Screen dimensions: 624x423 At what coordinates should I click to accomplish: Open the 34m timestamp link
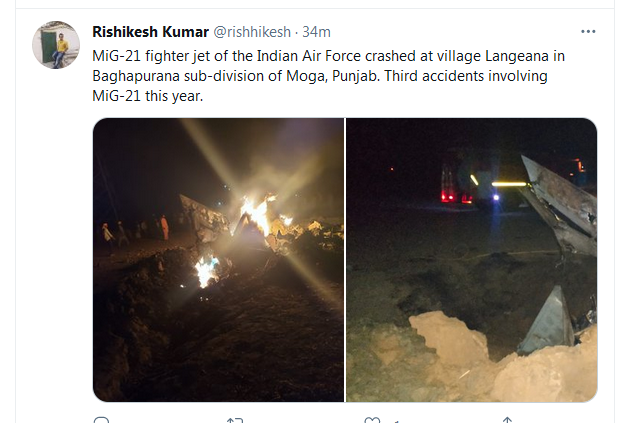pyautogui.click(x=316, y=32)
